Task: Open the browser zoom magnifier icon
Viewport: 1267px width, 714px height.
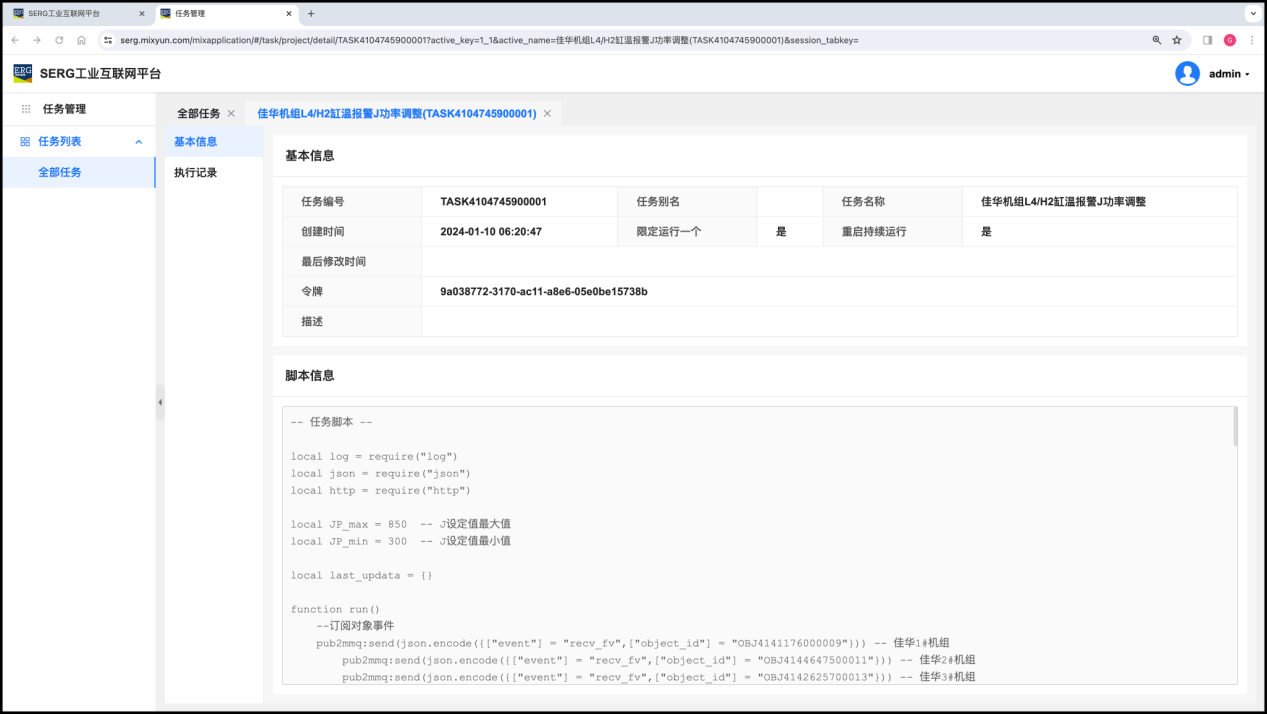Action: (1157, 40)
